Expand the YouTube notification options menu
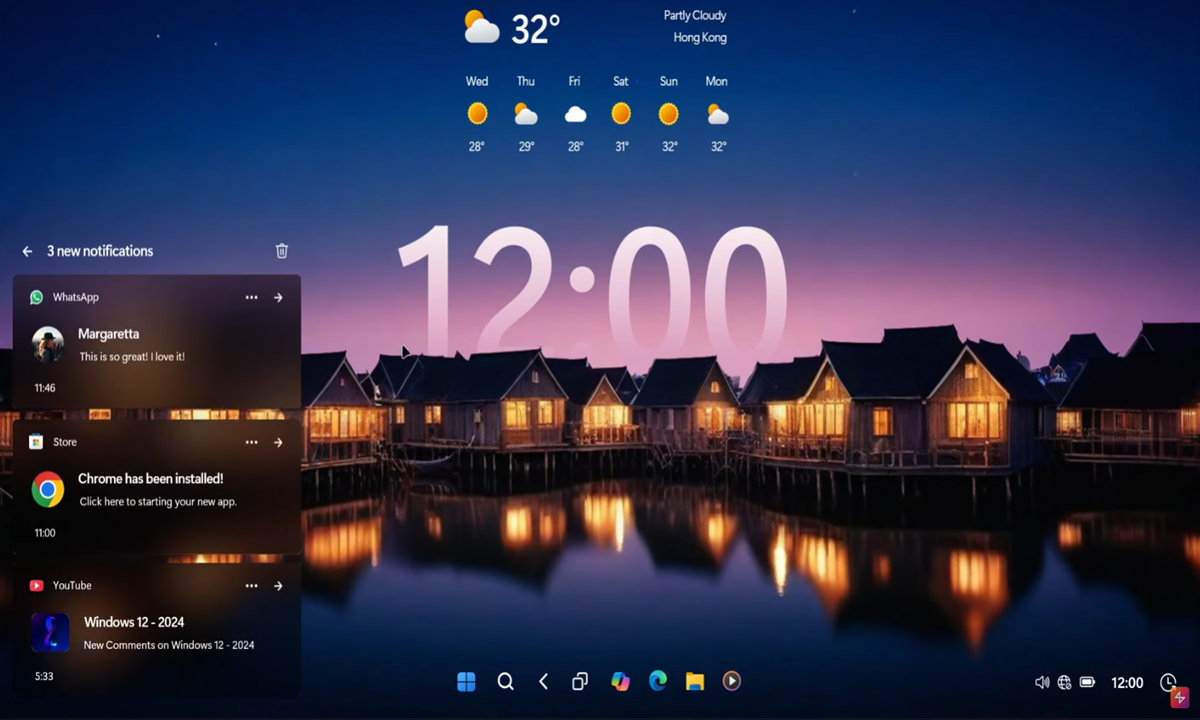The height and width of the screenshot is (720, 1200). 252,585
